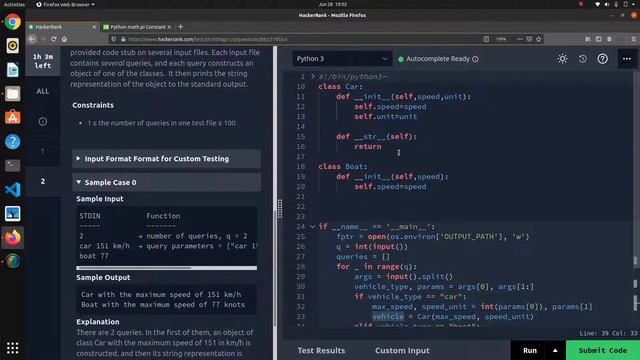Open the Files manager dock icon
This screenshot has height=360, width=640.
(x=13, y=93)
